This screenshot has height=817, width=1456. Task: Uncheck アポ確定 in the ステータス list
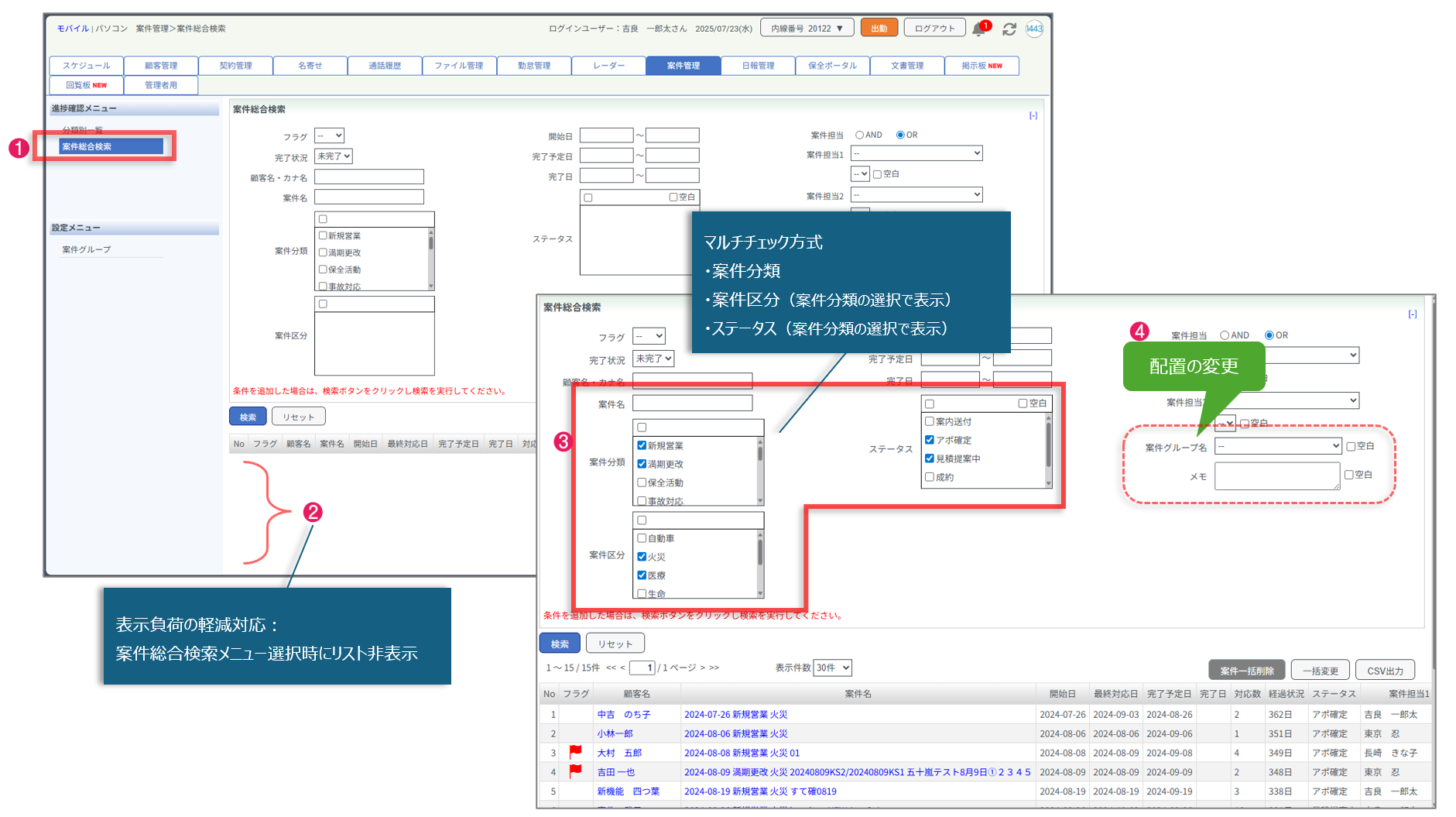click(x=930, y=440)
